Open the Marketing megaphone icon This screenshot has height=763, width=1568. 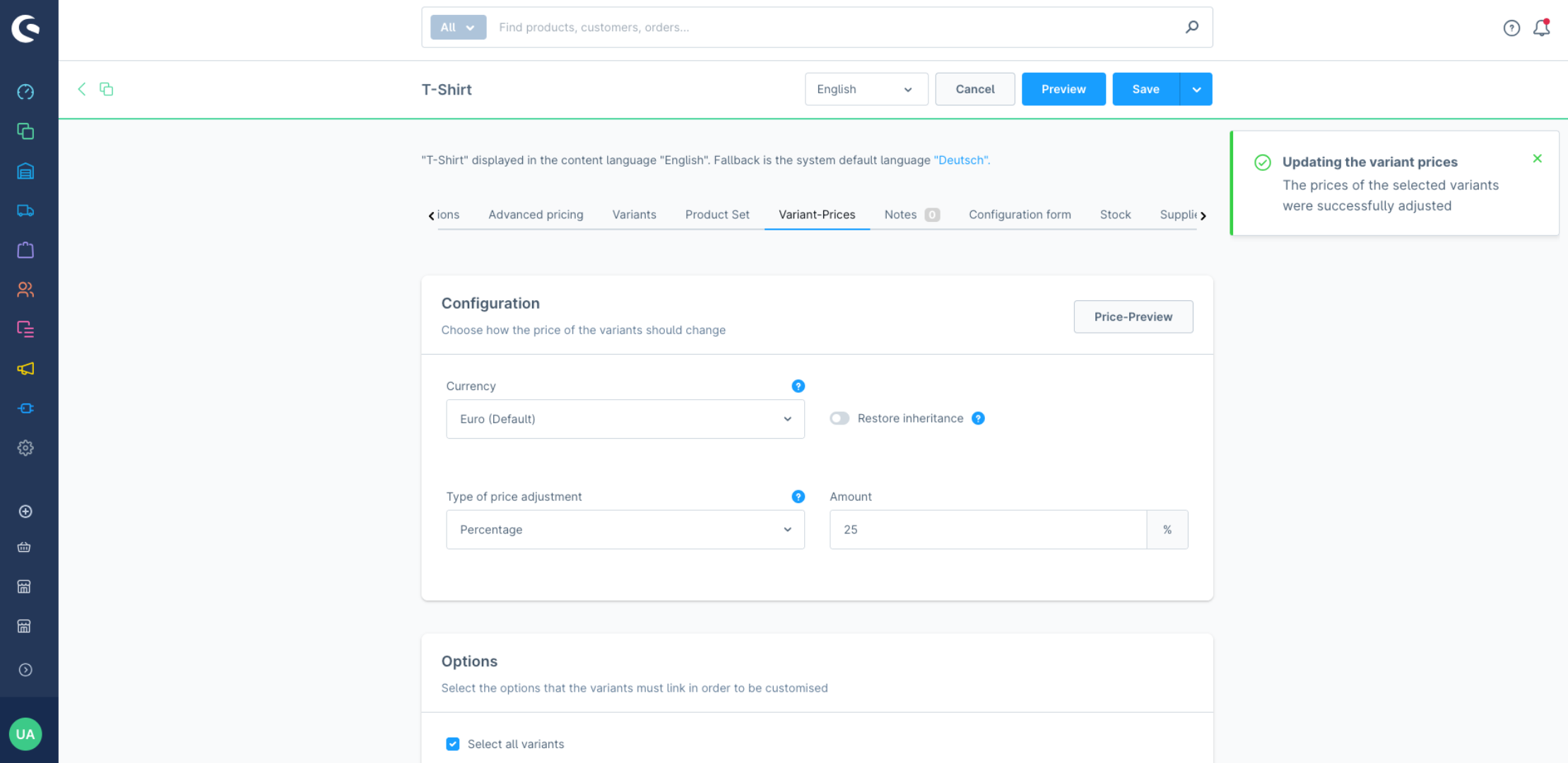[x=25, y=369]
